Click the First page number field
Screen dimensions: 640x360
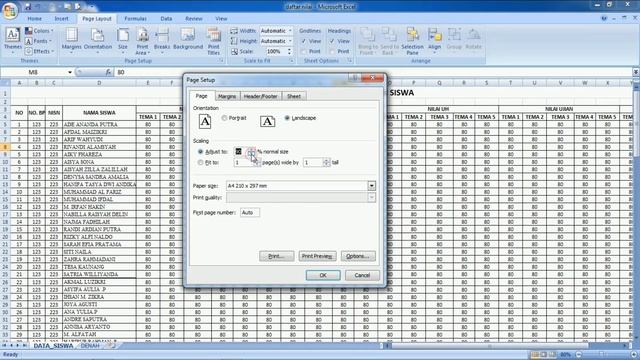tap(250, 213)
